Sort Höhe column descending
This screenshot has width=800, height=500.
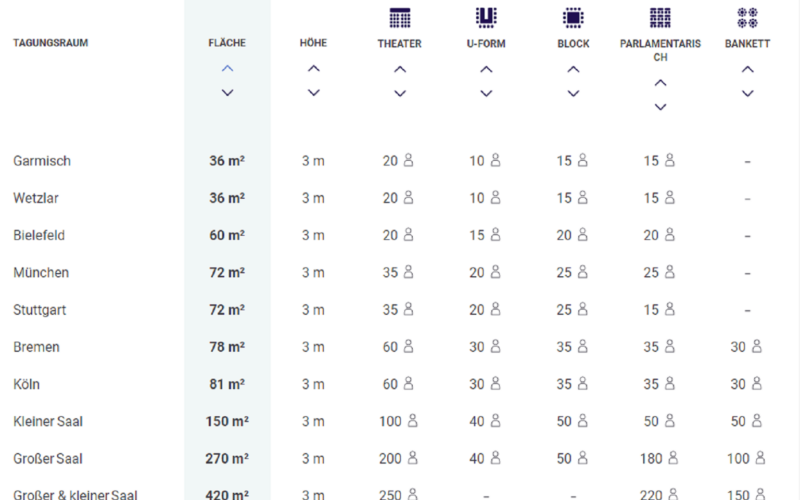coord(314,93)
